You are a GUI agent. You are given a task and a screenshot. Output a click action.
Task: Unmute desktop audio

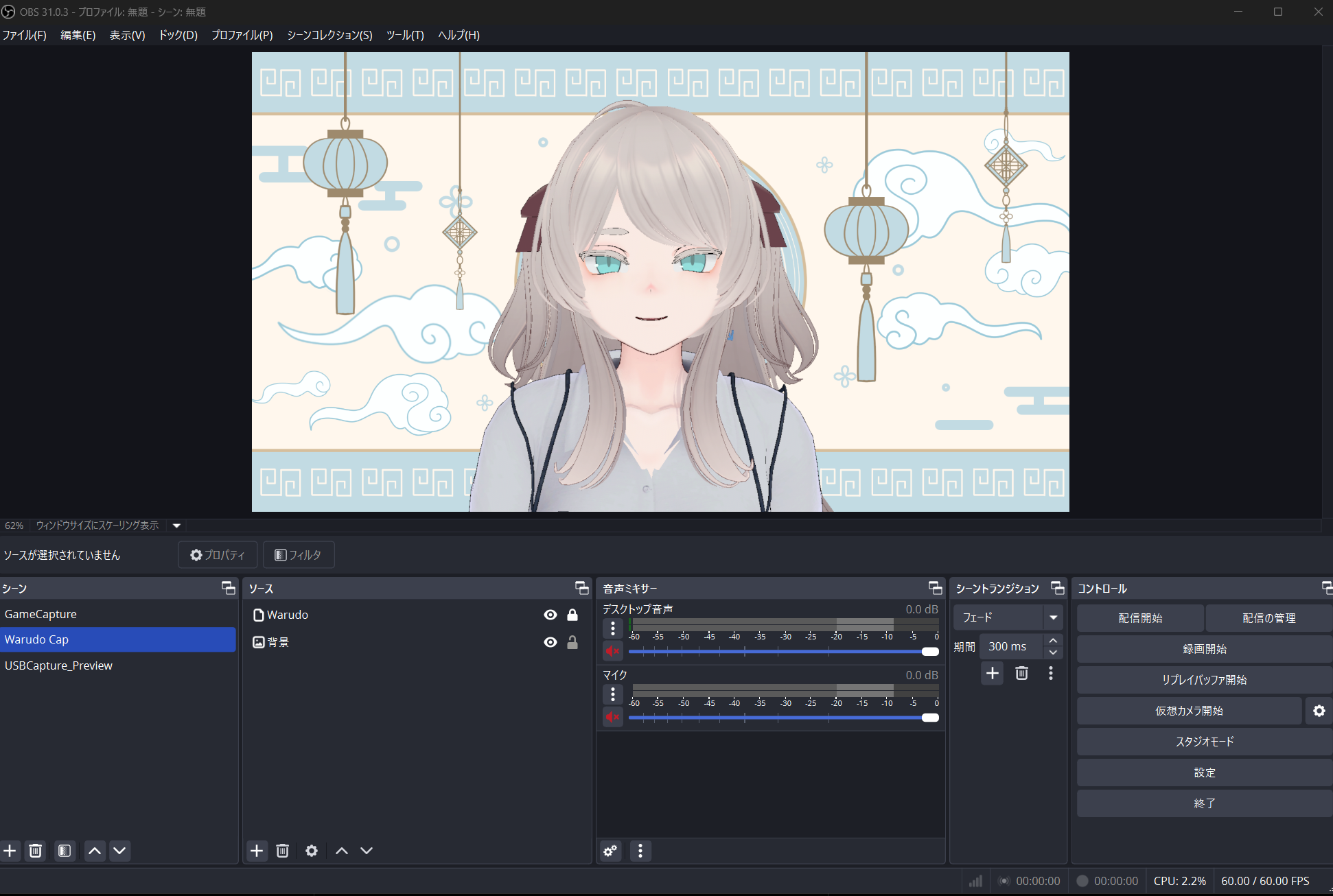pyautogui.click(x=613, y=651)
